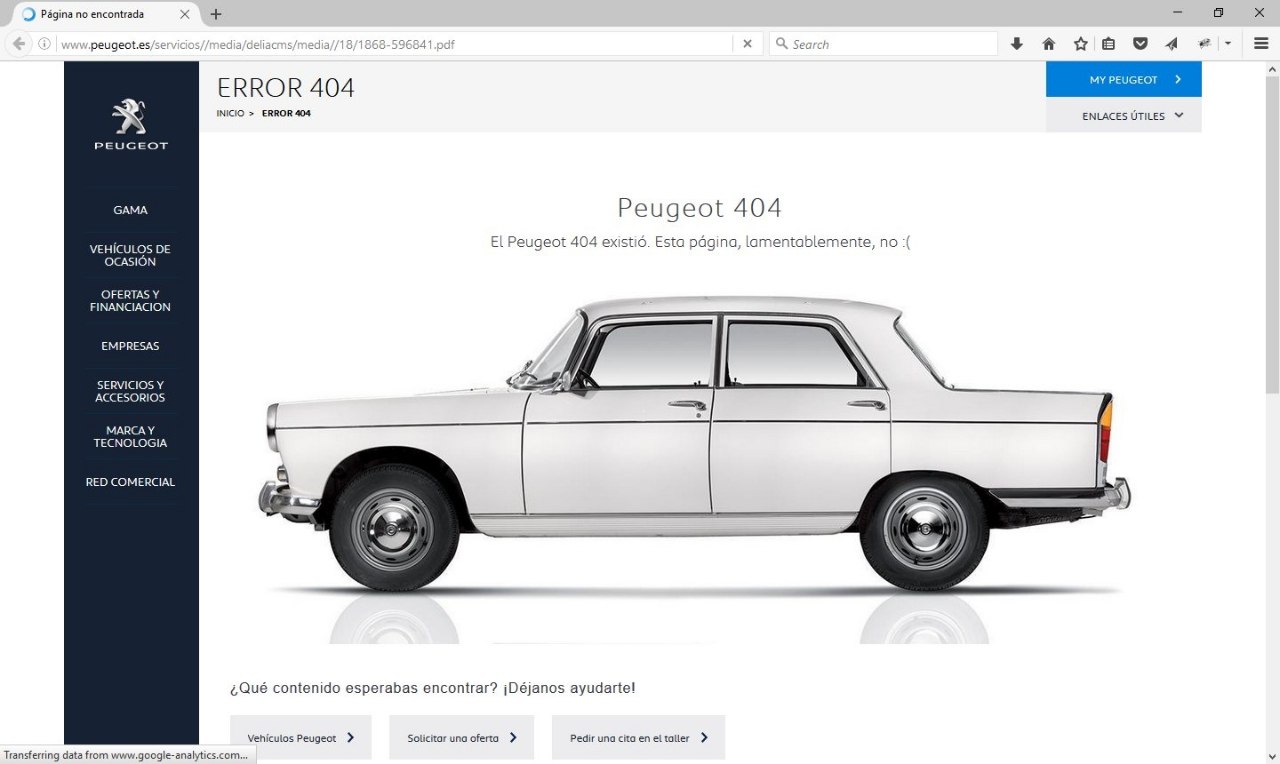
Task: Select the Página no encontrada tab
Action: [105, 14]
